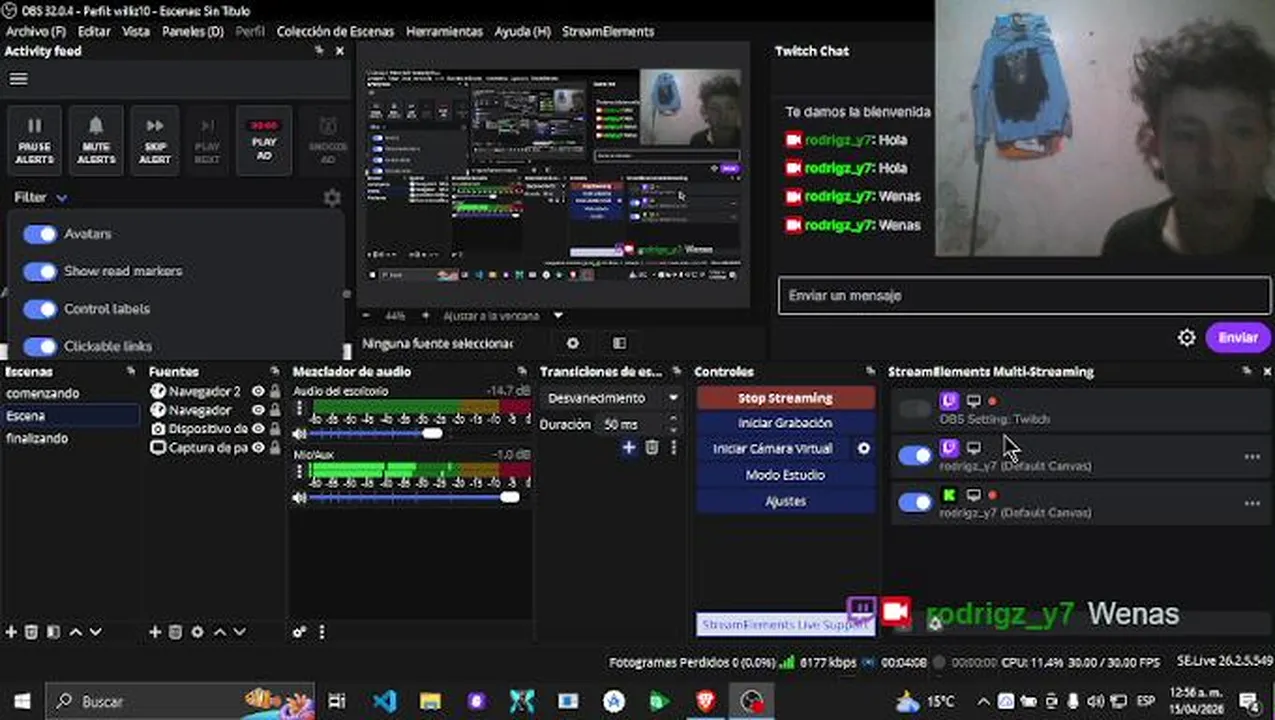This screenshot has height=720, width=1275.
Task: Add a new scene with plus icon
Action: tap(12, 632)
